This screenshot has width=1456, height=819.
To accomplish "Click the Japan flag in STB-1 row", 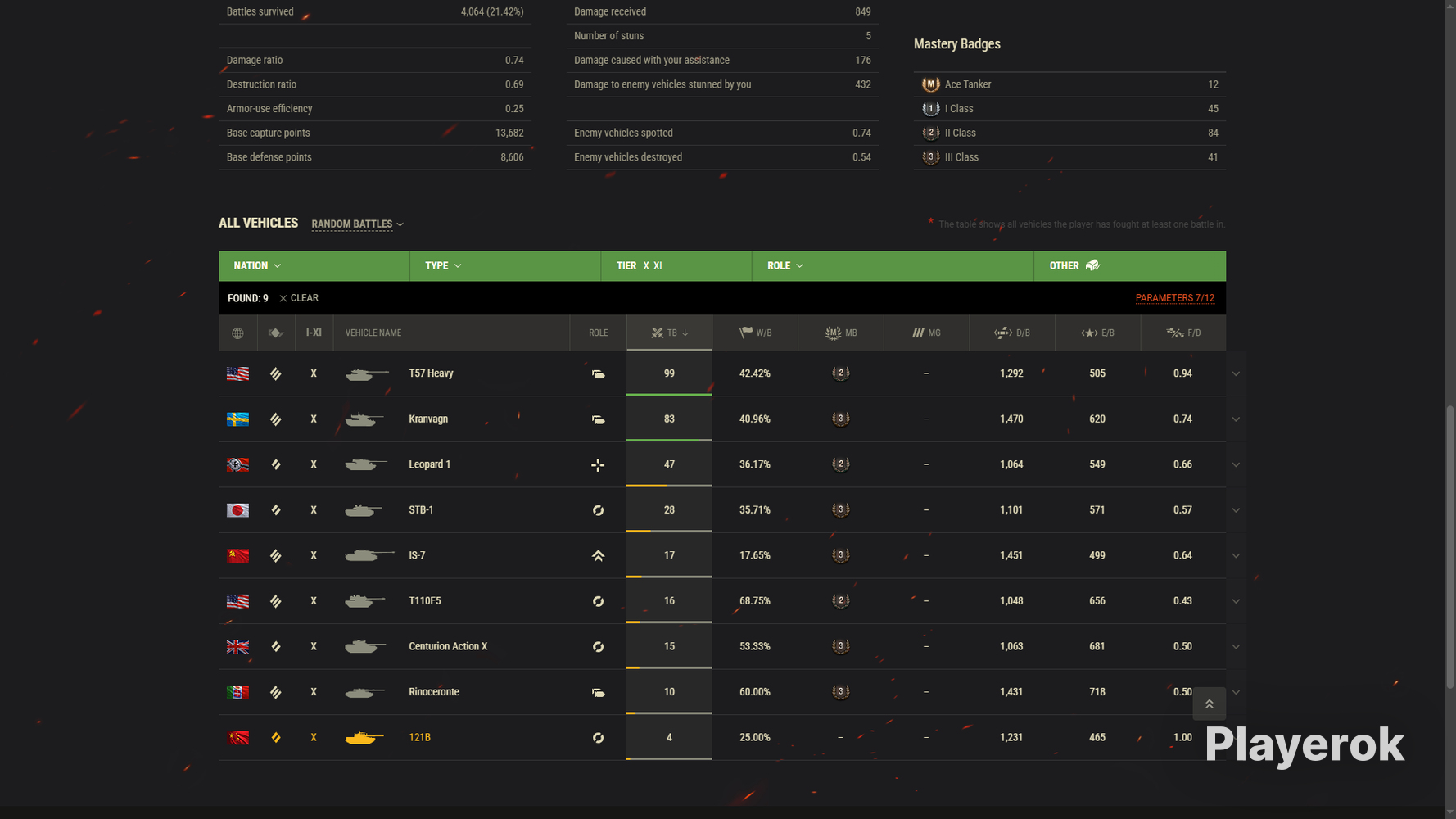I will pos(237,510).
